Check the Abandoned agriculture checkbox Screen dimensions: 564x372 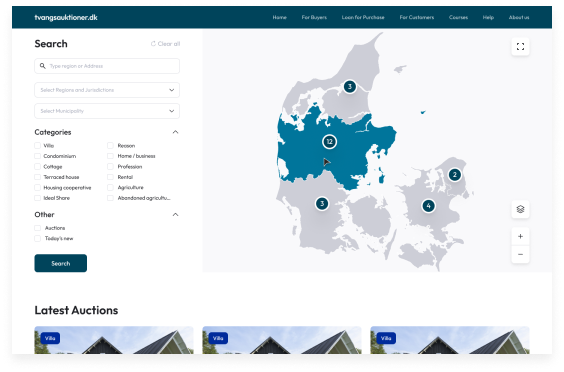click(110, 198)
